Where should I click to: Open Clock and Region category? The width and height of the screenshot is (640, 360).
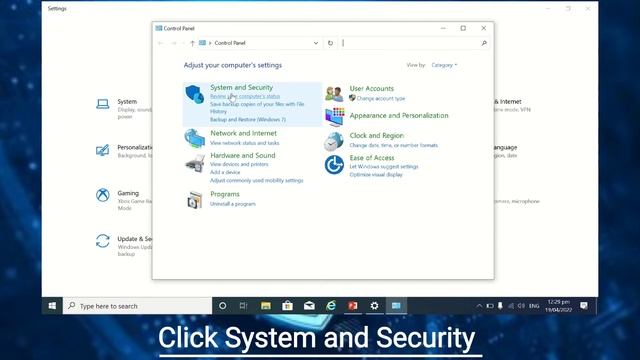point(376,136)
